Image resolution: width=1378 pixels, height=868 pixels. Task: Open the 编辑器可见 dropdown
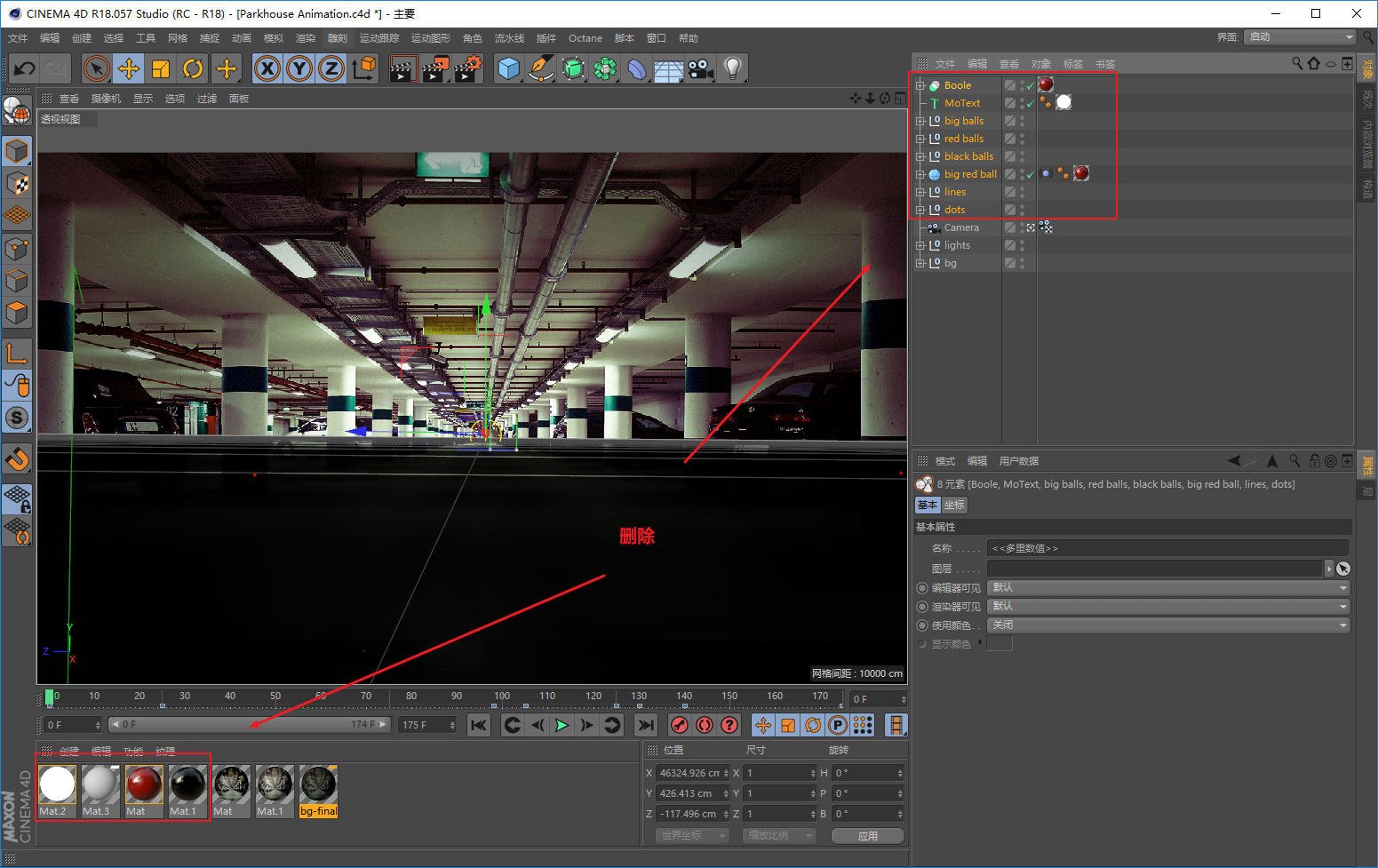[x=1168, y=587]
